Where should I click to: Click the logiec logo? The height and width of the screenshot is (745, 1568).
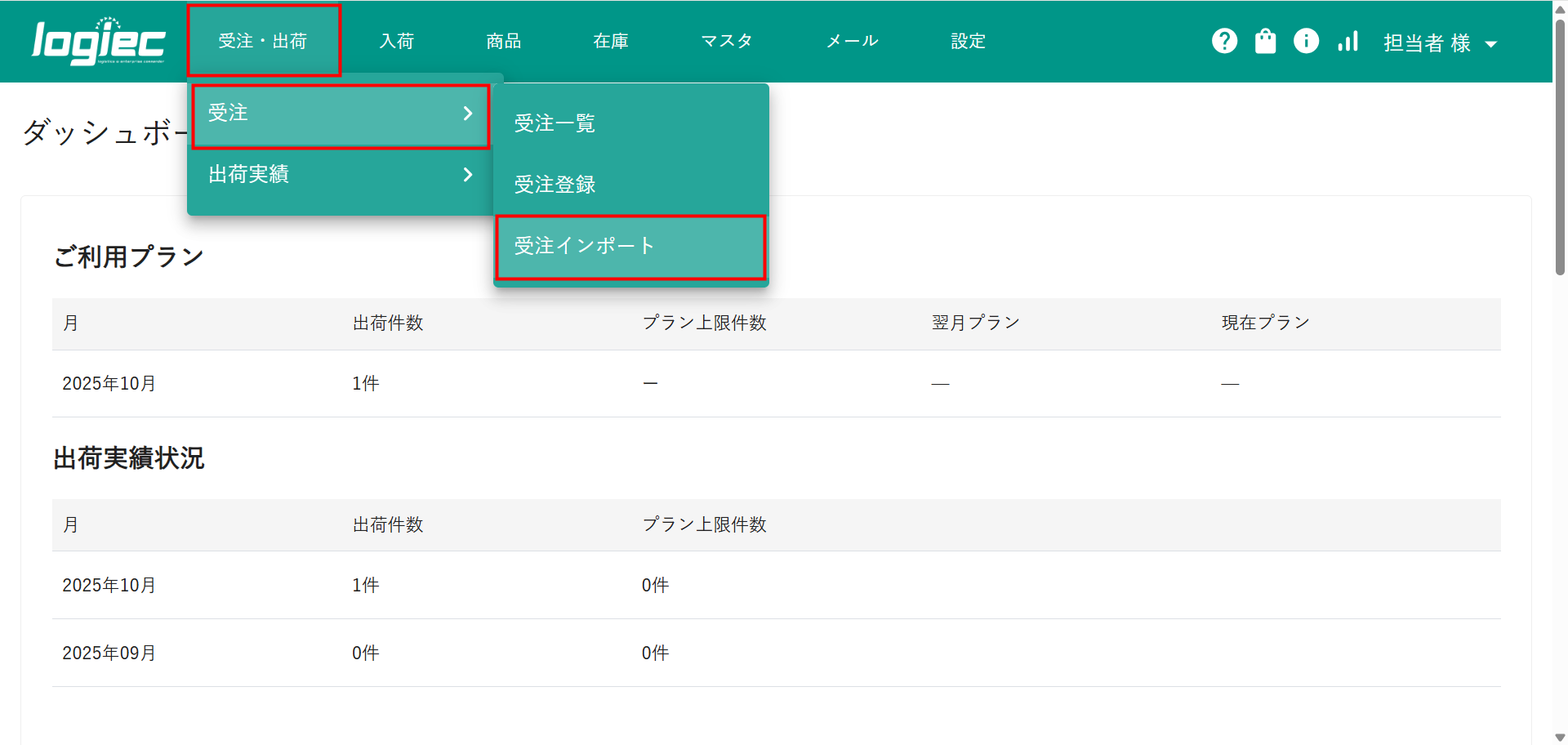pyautogui.click(x=98, y=42)
